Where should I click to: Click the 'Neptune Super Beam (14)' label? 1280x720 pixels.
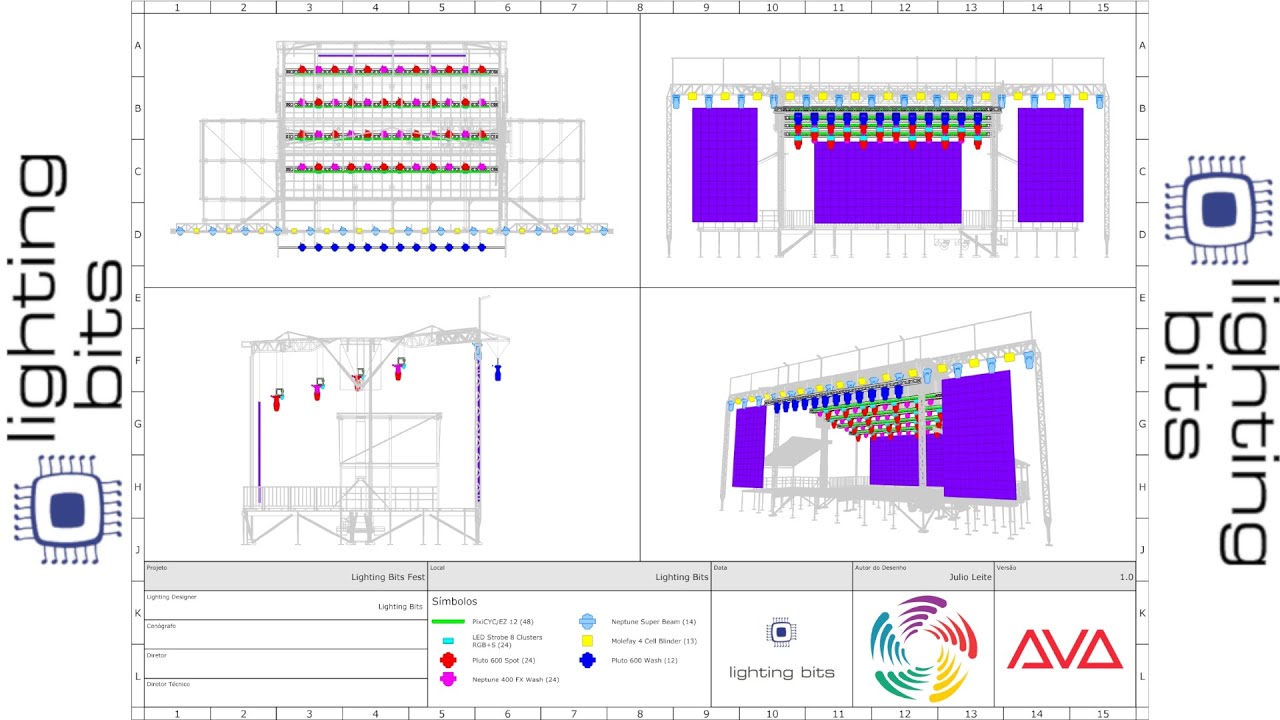653,622
